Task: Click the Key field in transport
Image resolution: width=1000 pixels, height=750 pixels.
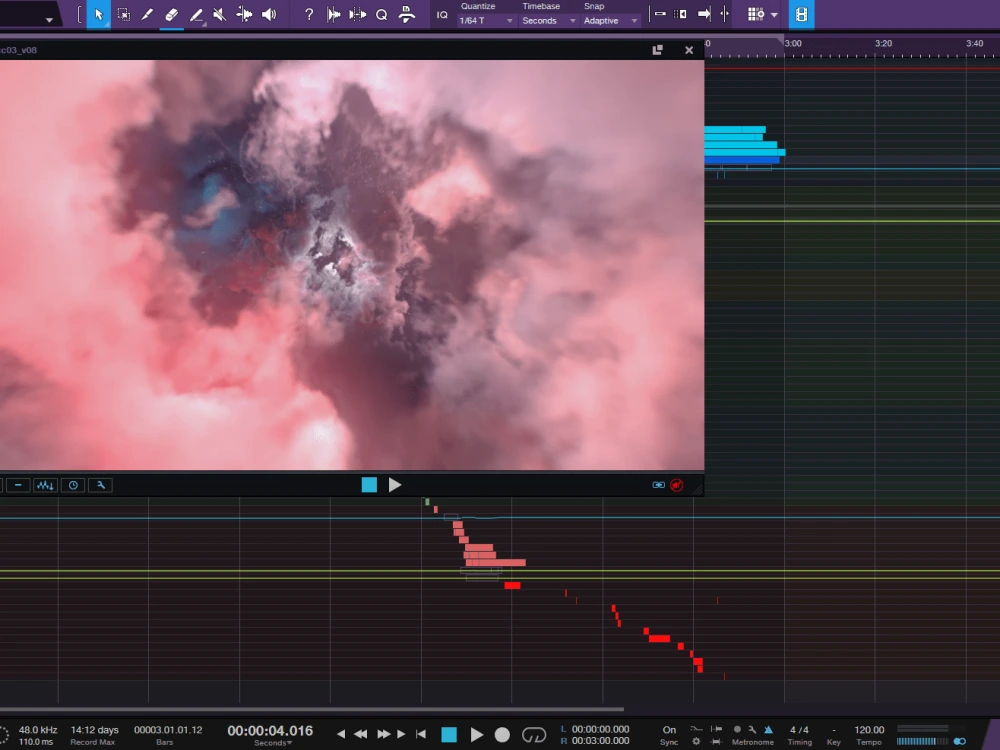Action: tap(834, 735)
